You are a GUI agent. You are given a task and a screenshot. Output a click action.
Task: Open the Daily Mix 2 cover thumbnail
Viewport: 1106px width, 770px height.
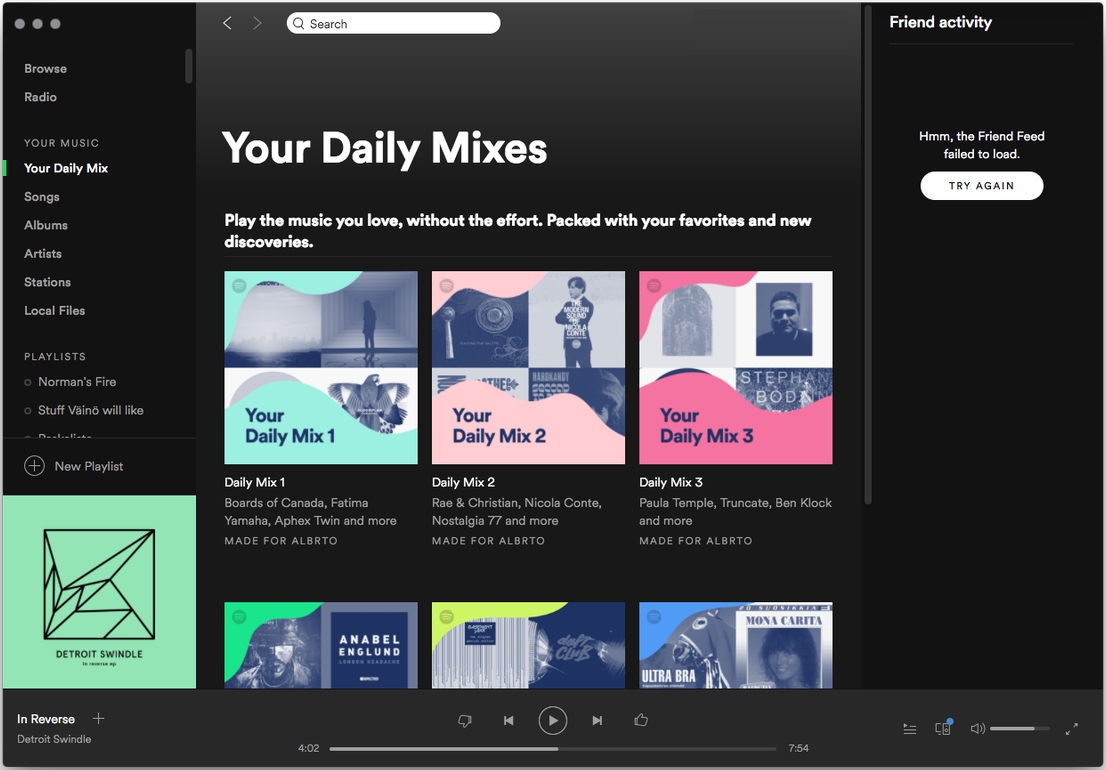point(528,367)
